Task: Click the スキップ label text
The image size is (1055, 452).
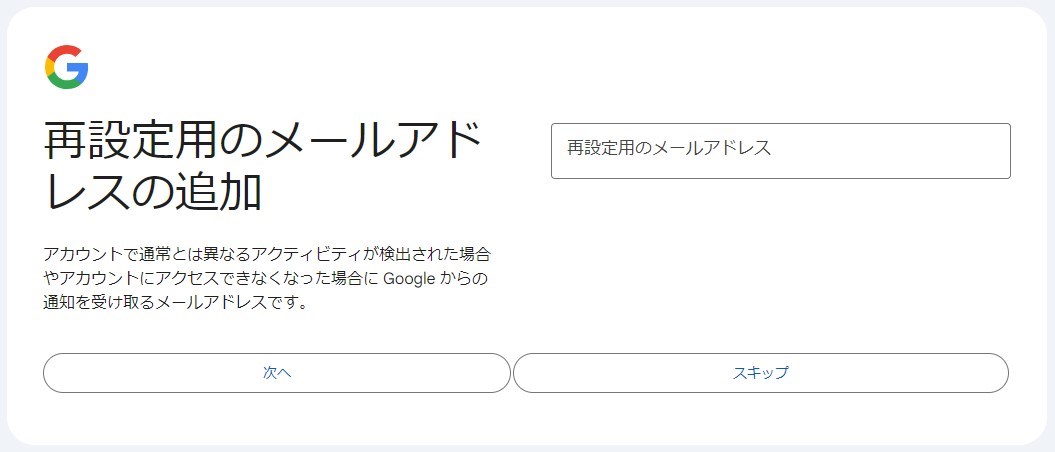Action: pos(761,373)
